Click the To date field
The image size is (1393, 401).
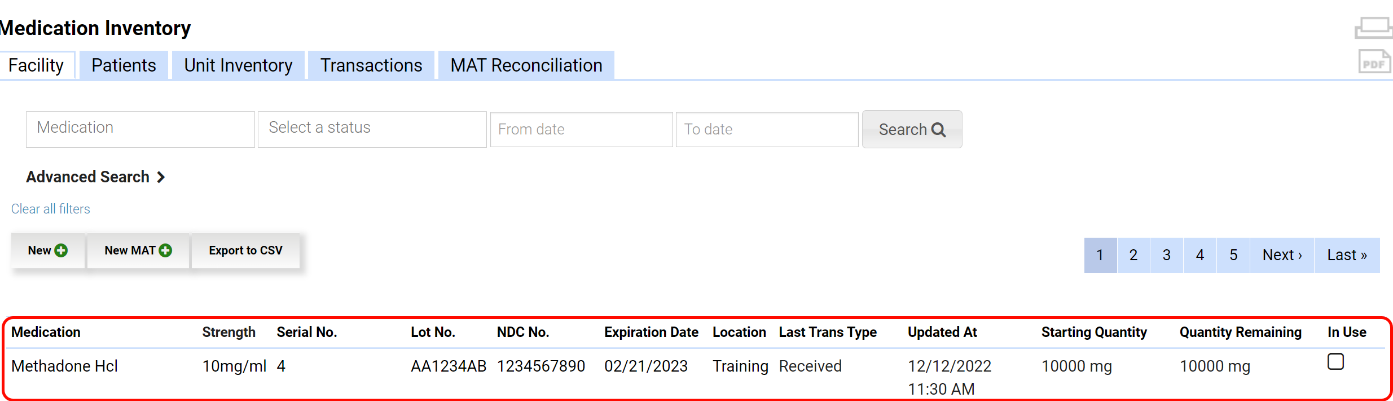click(x=767, y=130)
